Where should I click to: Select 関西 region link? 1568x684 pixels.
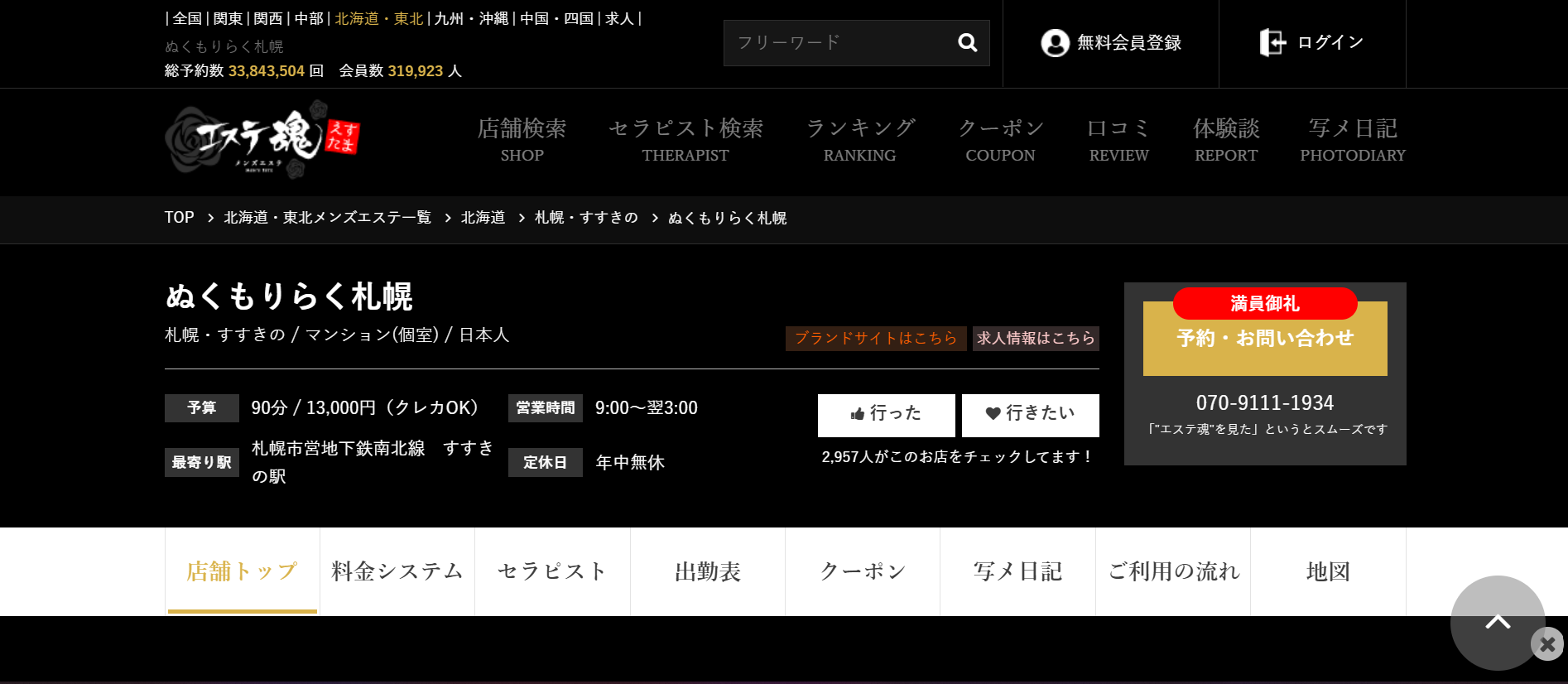coord(268,18)
